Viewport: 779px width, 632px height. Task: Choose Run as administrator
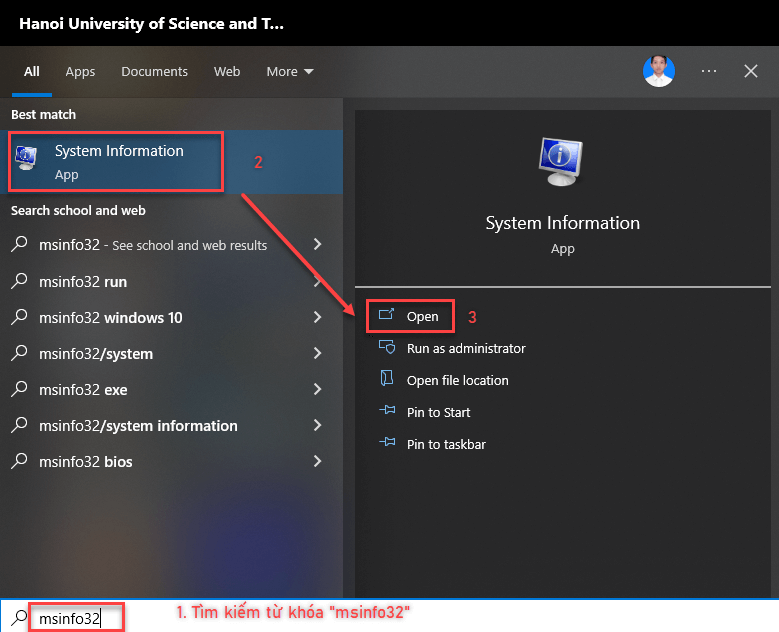(x=466, y=348)
